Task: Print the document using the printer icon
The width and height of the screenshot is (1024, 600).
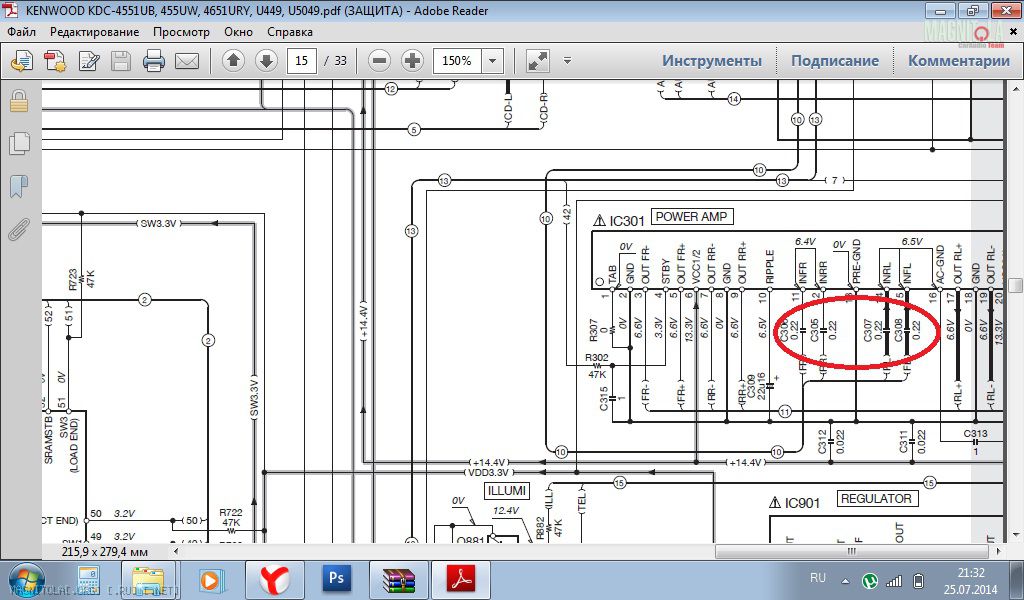Action: [154, 61]
